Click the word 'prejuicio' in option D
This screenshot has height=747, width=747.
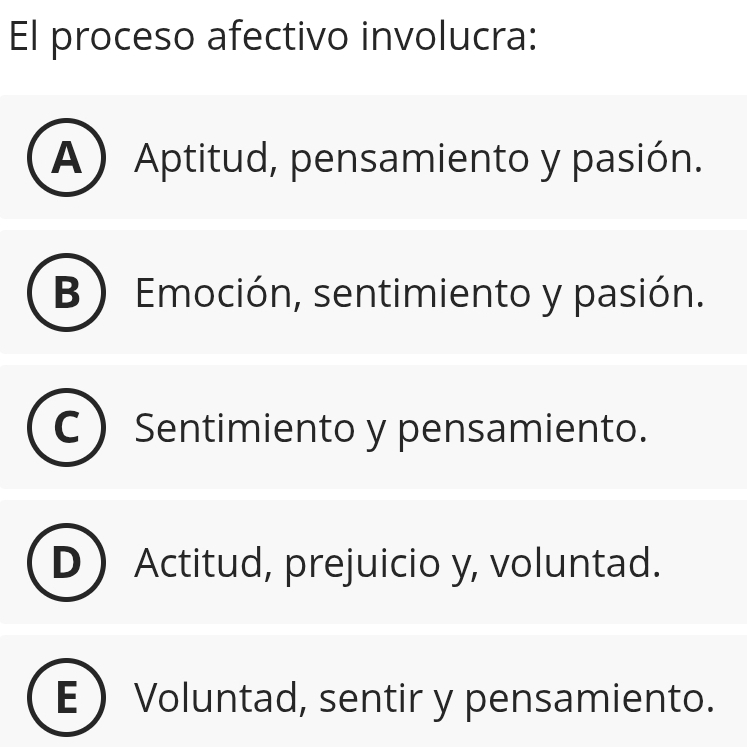click(362, 564)
